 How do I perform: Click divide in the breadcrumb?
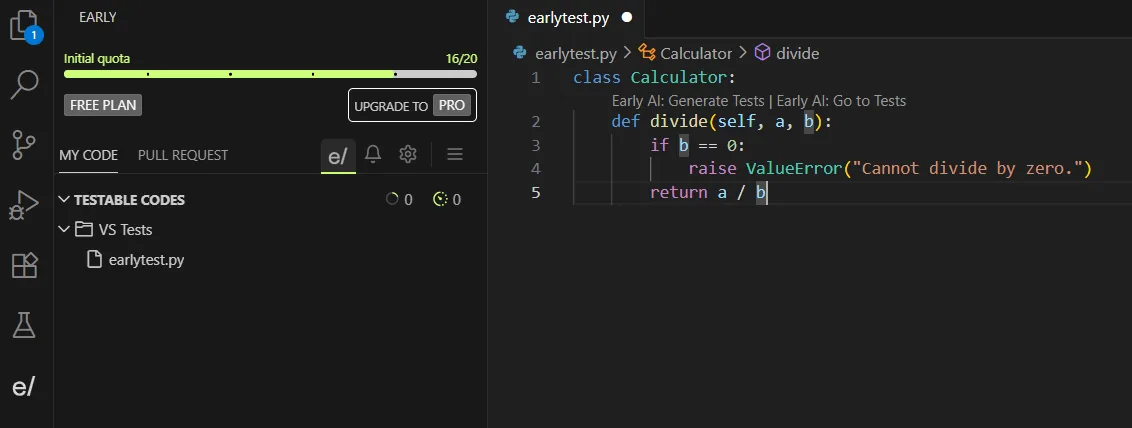click(797, 53)
